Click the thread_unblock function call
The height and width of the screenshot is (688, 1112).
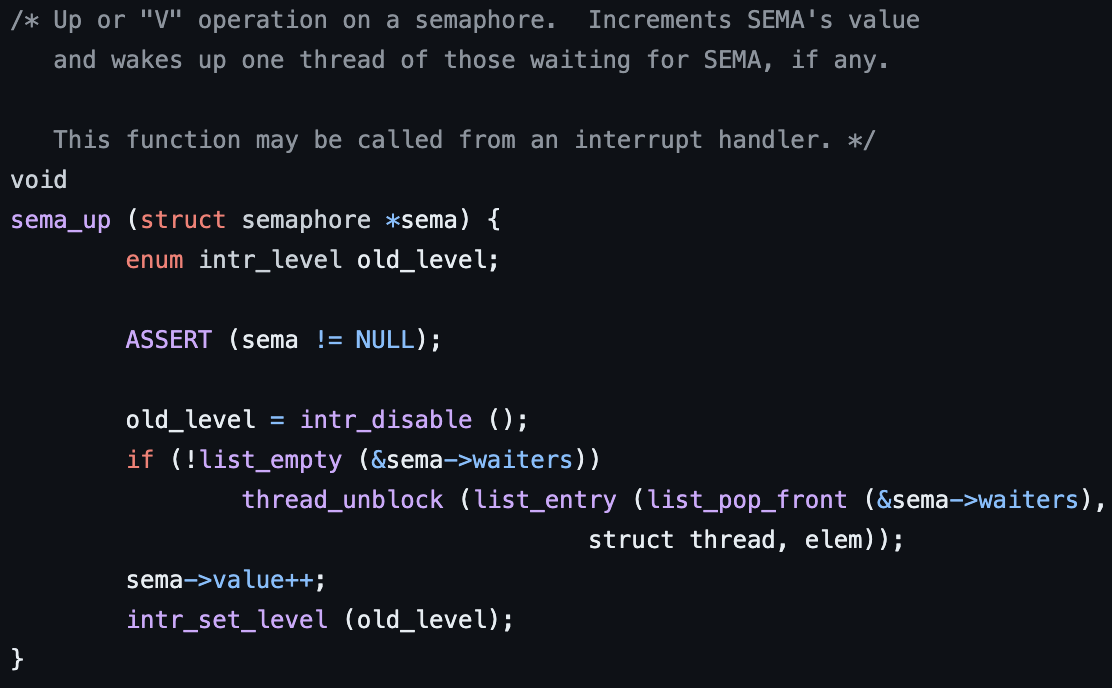tap(343, 500)
